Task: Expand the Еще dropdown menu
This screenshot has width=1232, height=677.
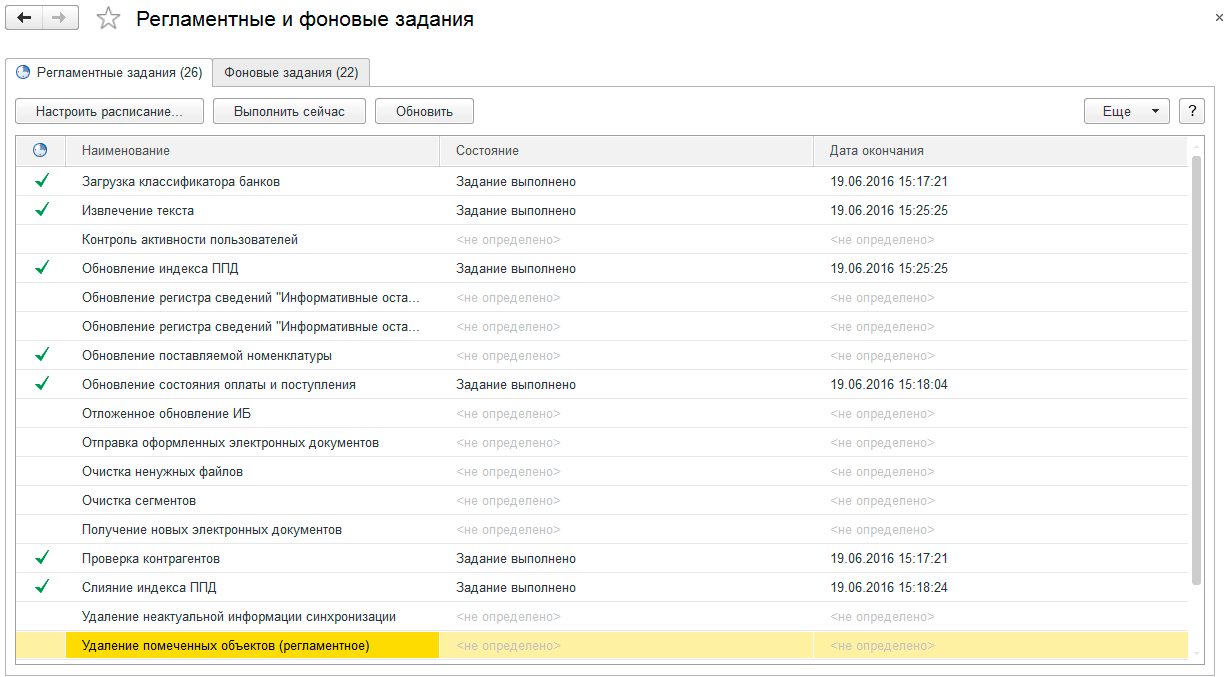Action: click(1126, 111)
